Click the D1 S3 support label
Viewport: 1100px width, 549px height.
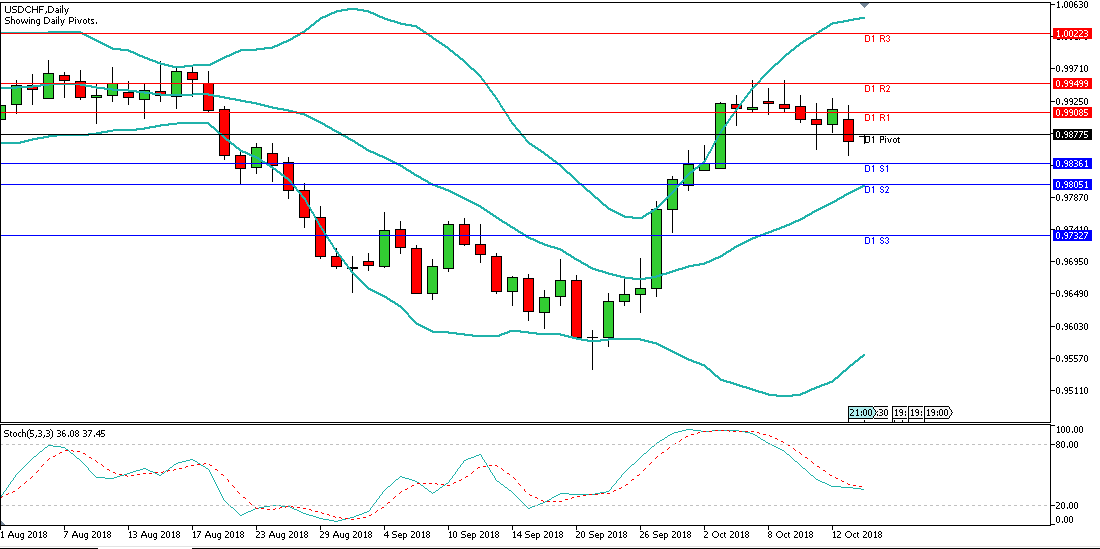click(x=877, y=241)
